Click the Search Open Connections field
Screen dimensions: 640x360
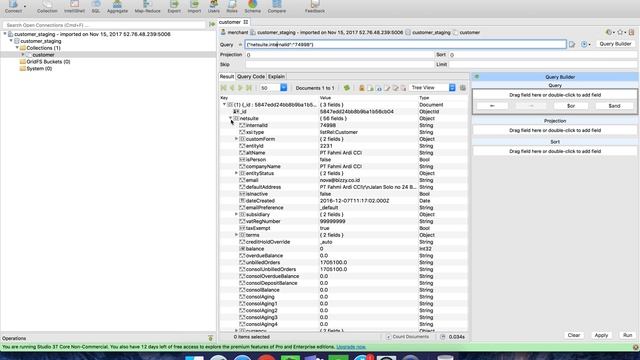coord(104,25)
